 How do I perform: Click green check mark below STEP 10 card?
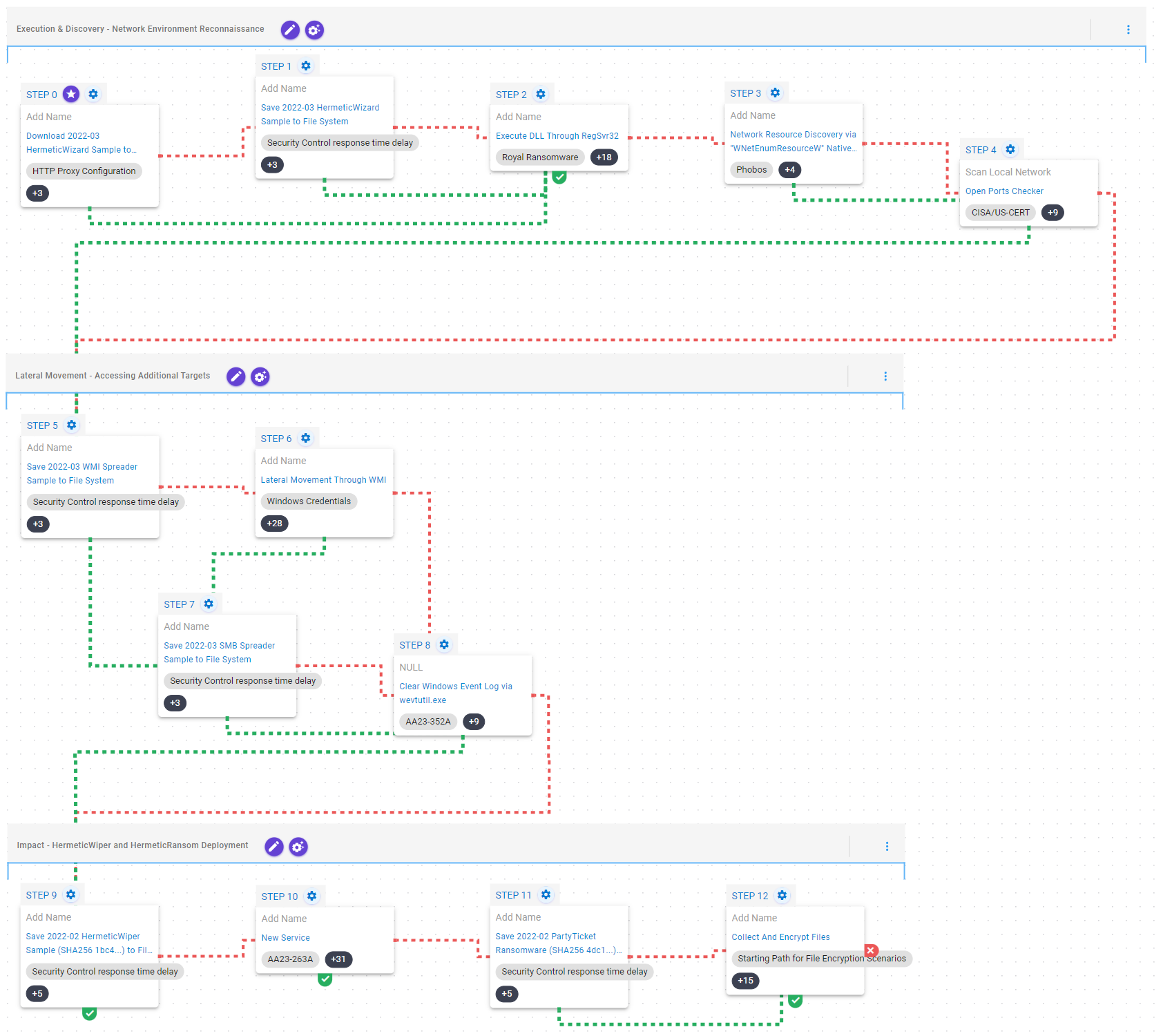point(325,979)
